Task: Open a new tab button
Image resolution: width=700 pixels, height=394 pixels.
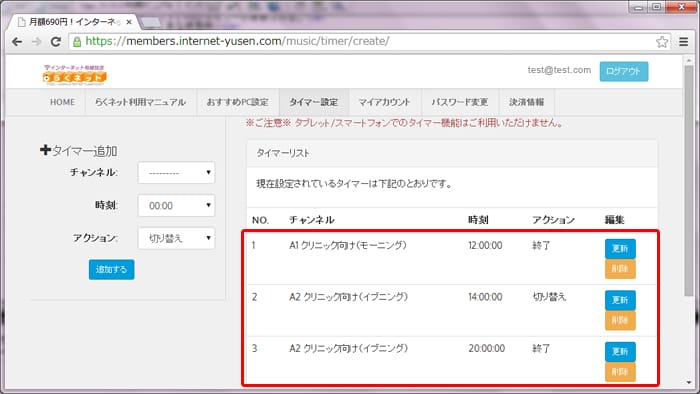Action: click(150, 22)
